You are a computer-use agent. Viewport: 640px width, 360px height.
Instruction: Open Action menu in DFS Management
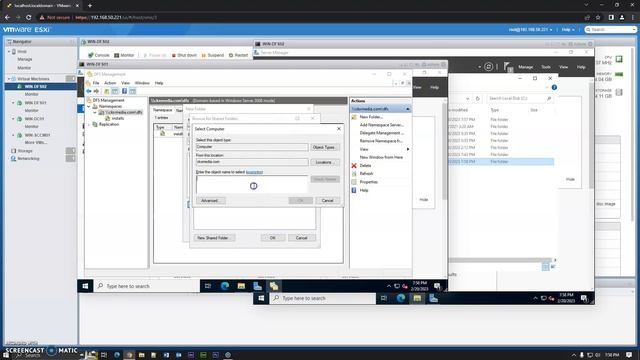[110, 83]
